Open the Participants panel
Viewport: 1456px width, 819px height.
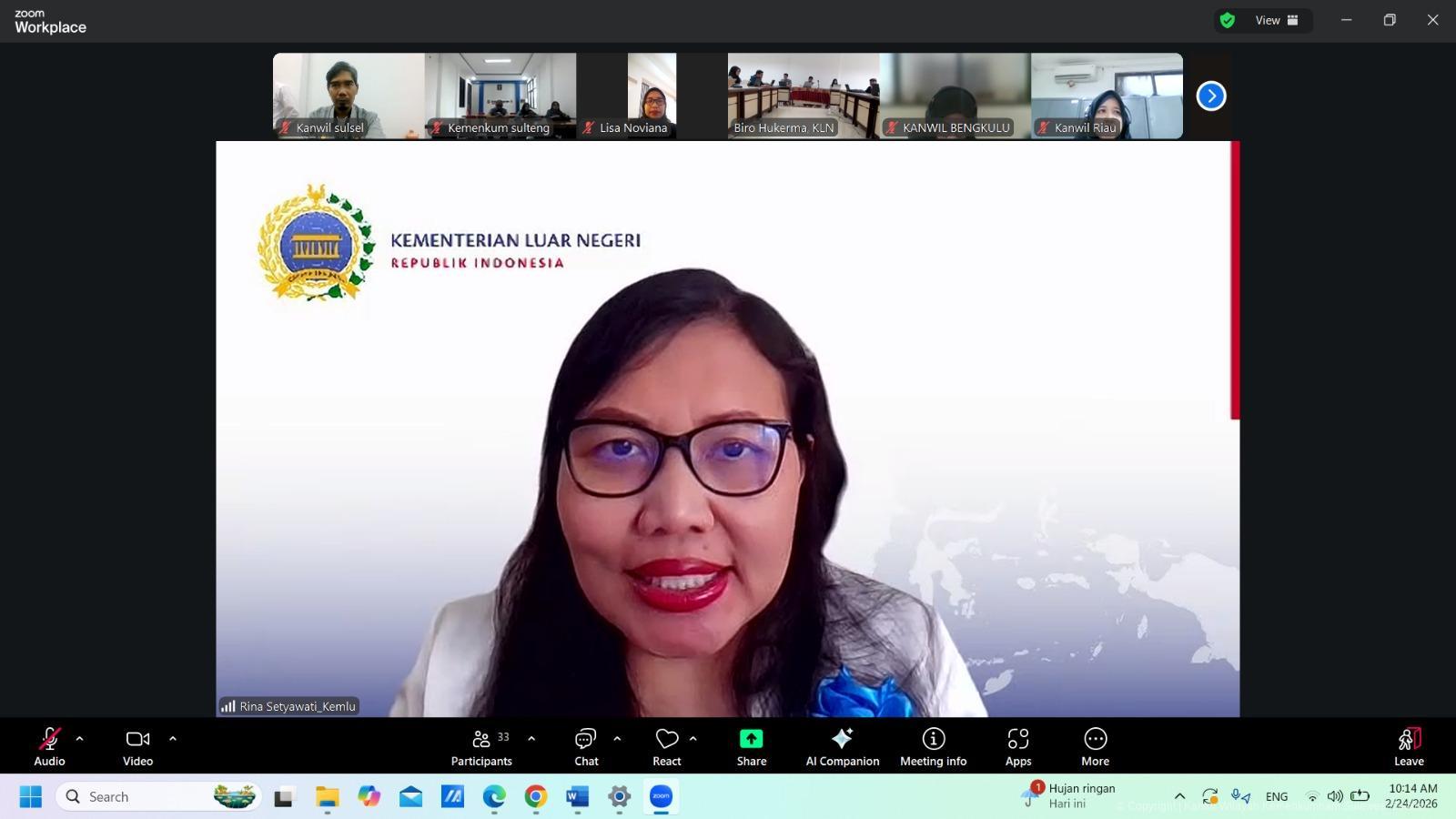click(481, 747)
